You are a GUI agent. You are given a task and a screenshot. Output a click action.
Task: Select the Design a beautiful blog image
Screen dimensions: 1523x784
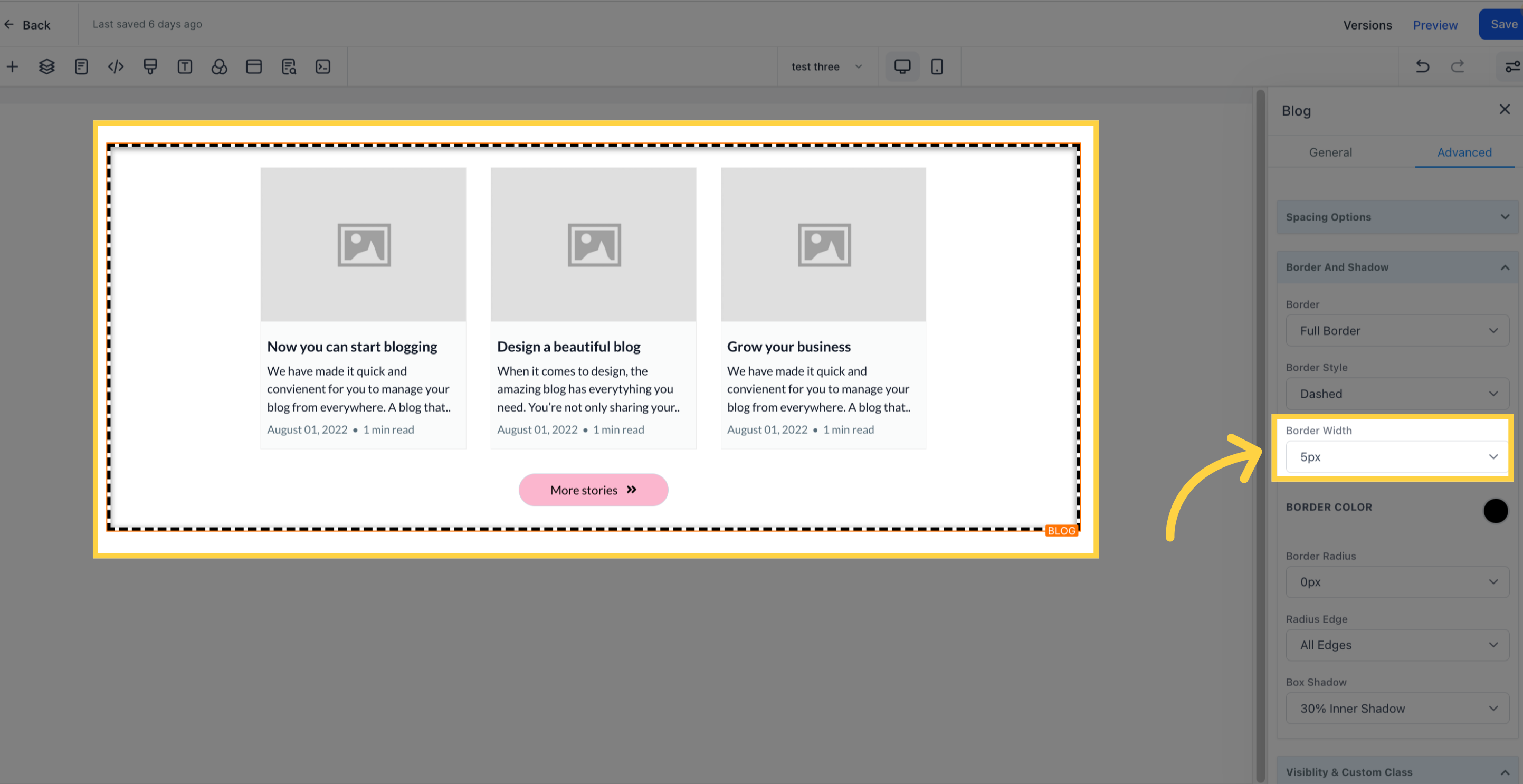(593, 244)
